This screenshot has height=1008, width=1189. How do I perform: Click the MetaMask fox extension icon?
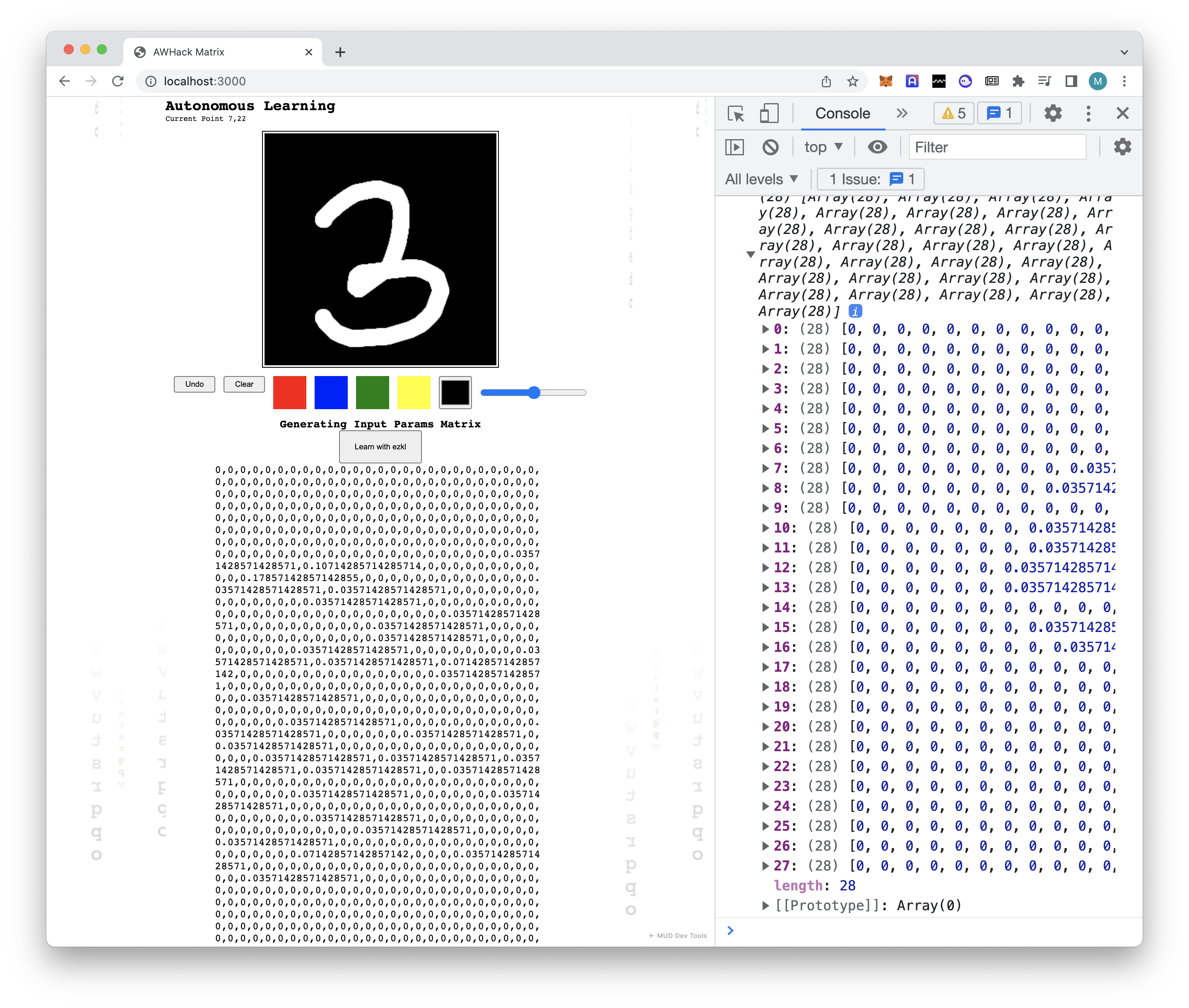click(x=885, y=81)
